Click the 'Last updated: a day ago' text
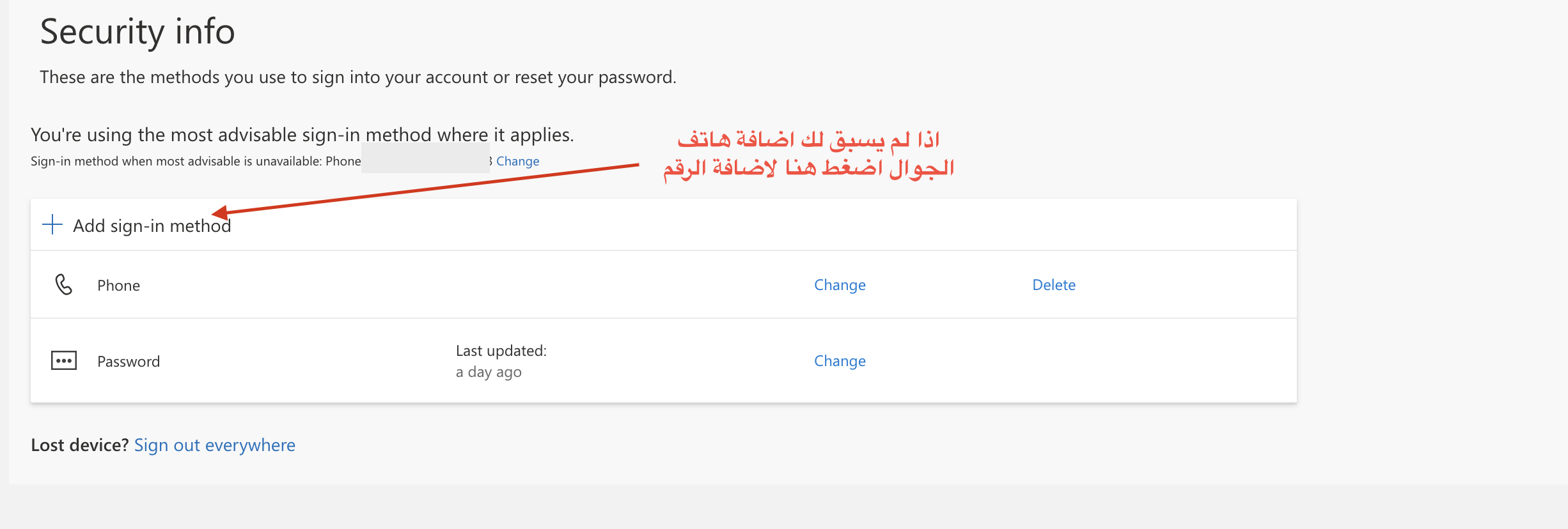1568x529 pixels. click(x=501, y=361)
